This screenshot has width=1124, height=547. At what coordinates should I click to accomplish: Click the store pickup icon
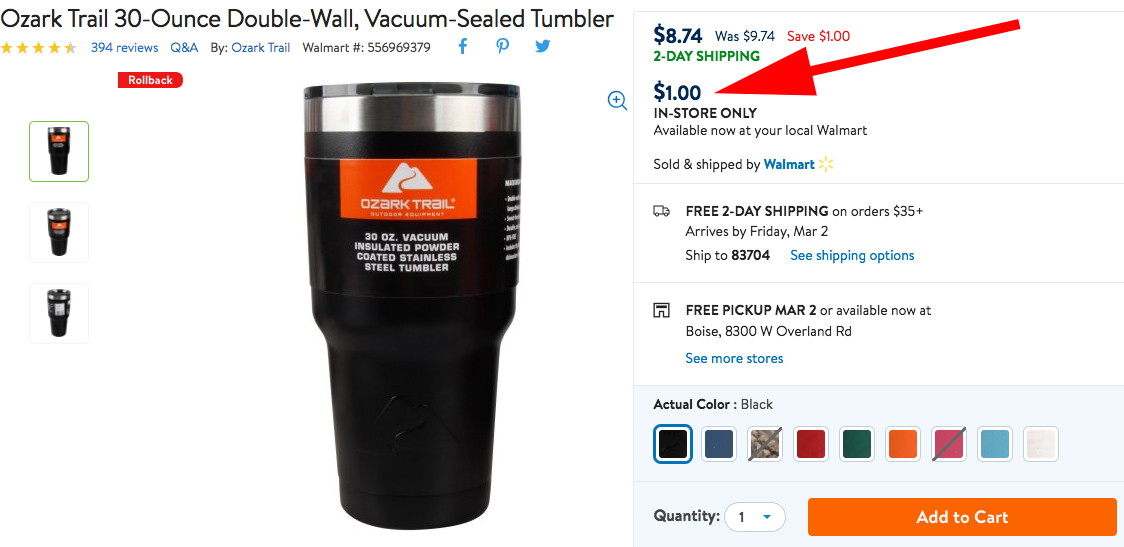tap(662, 310)
